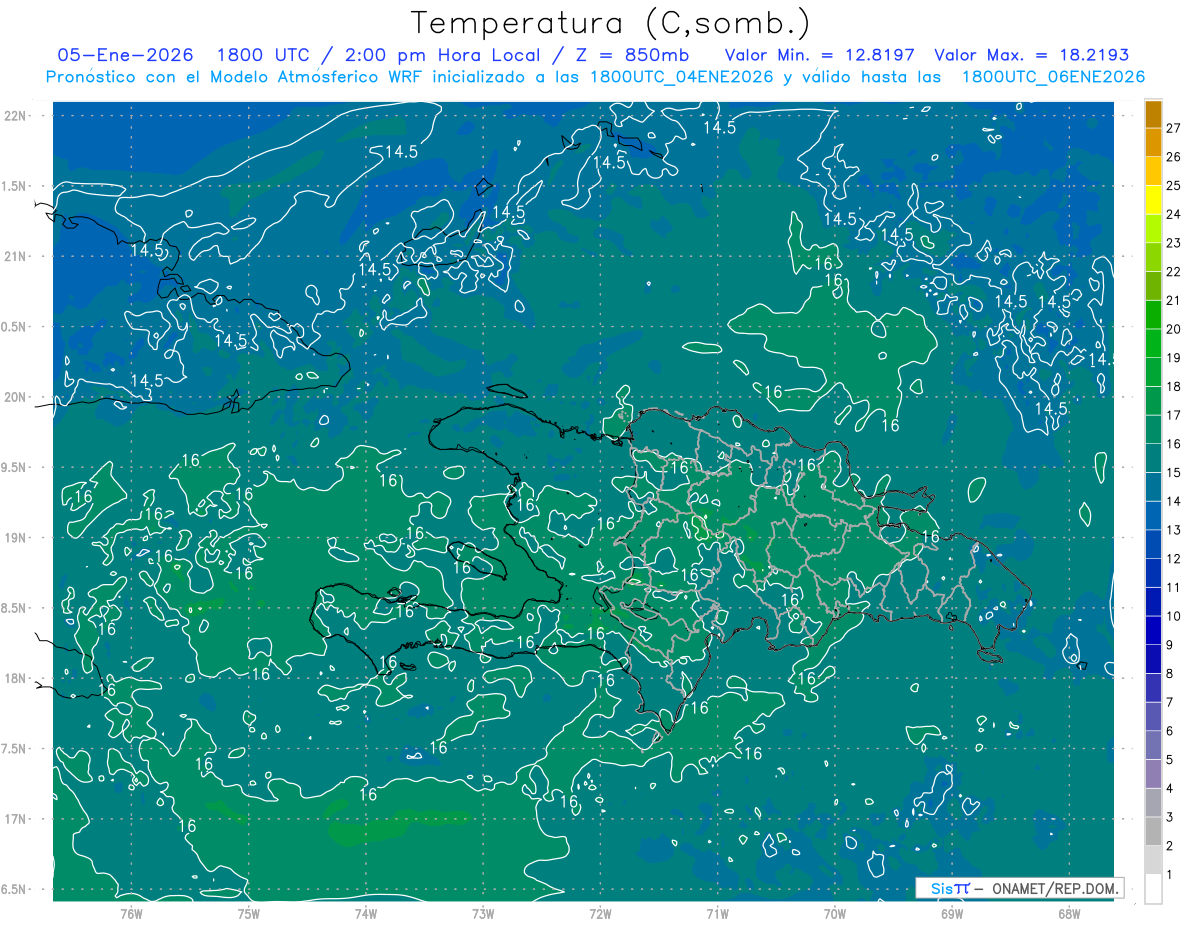Click the '20N' latitude axis label
The height and width of the screenshot is (927, 1200).
tap(14, 397)
